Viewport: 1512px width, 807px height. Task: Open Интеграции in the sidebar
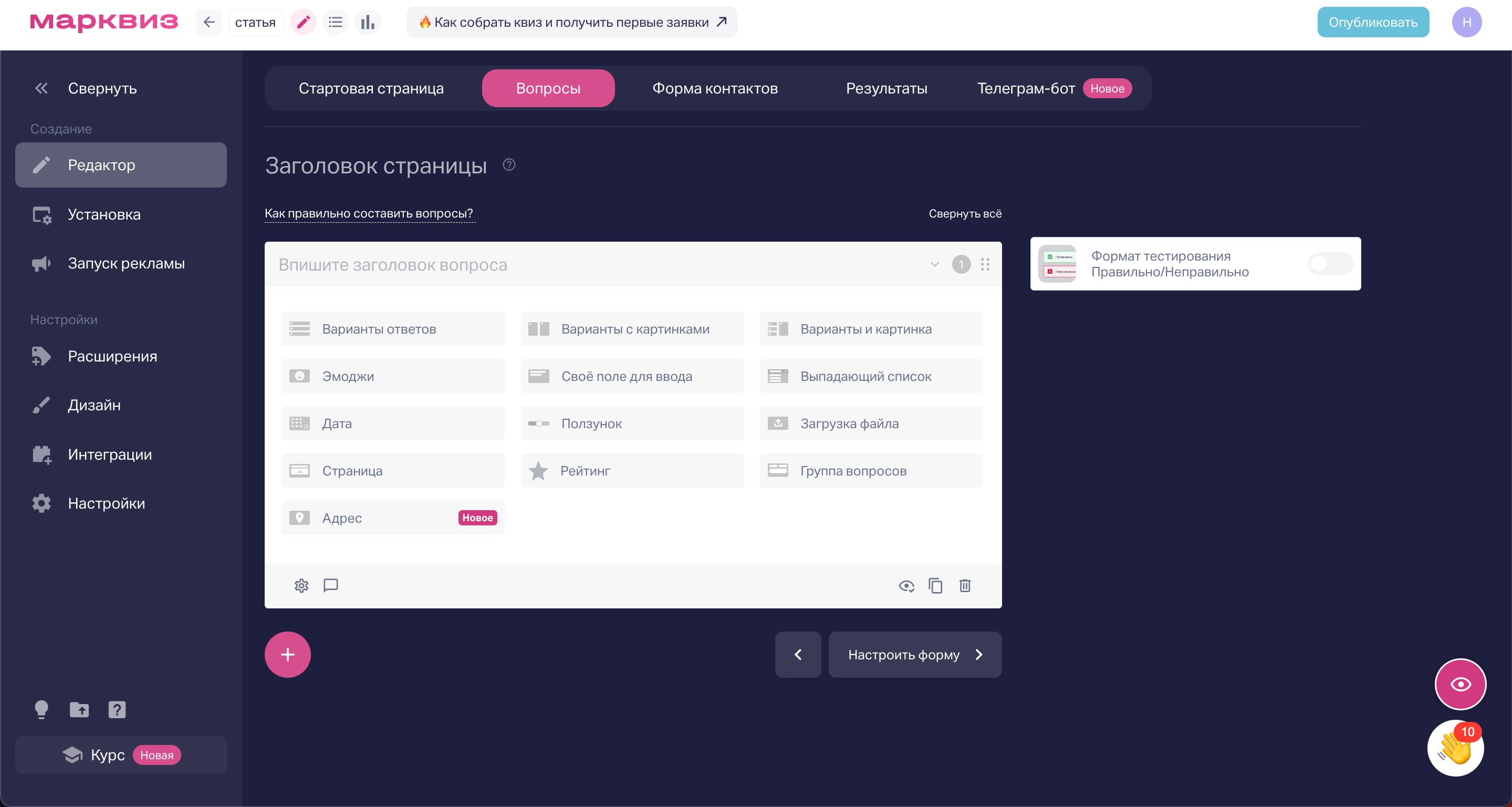click(121, 454)
